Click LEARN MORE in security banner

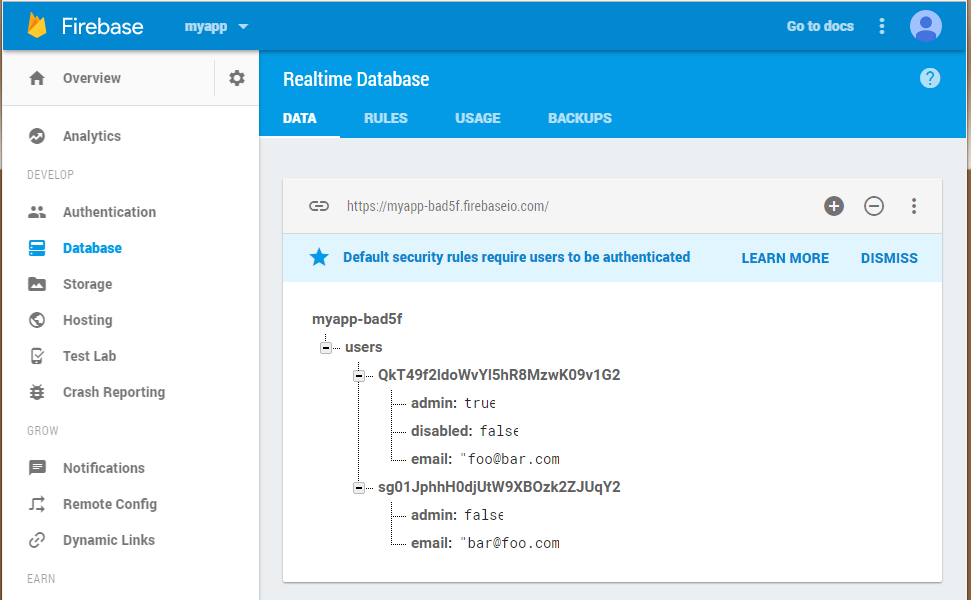tap(785, 258)
